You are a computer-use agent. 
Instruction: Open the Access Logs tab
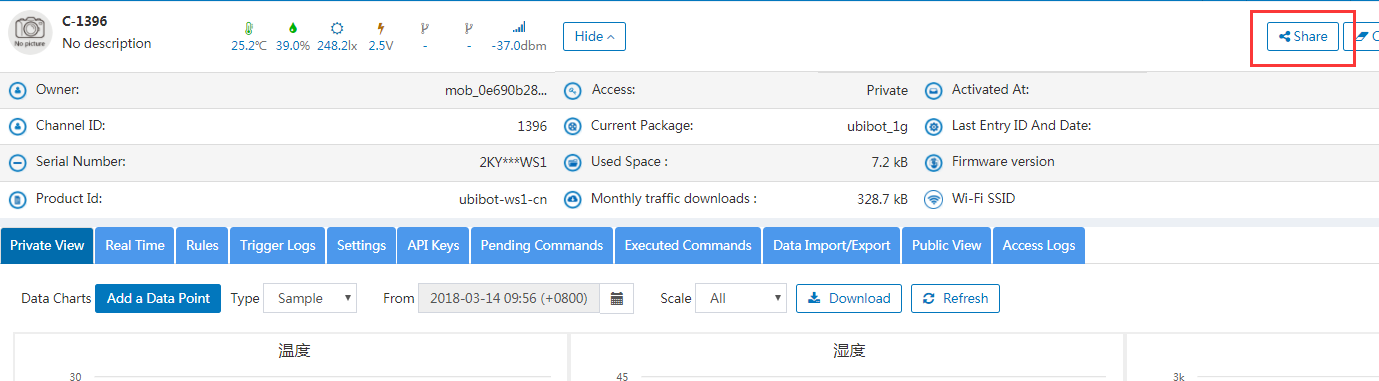point(1039,246)
